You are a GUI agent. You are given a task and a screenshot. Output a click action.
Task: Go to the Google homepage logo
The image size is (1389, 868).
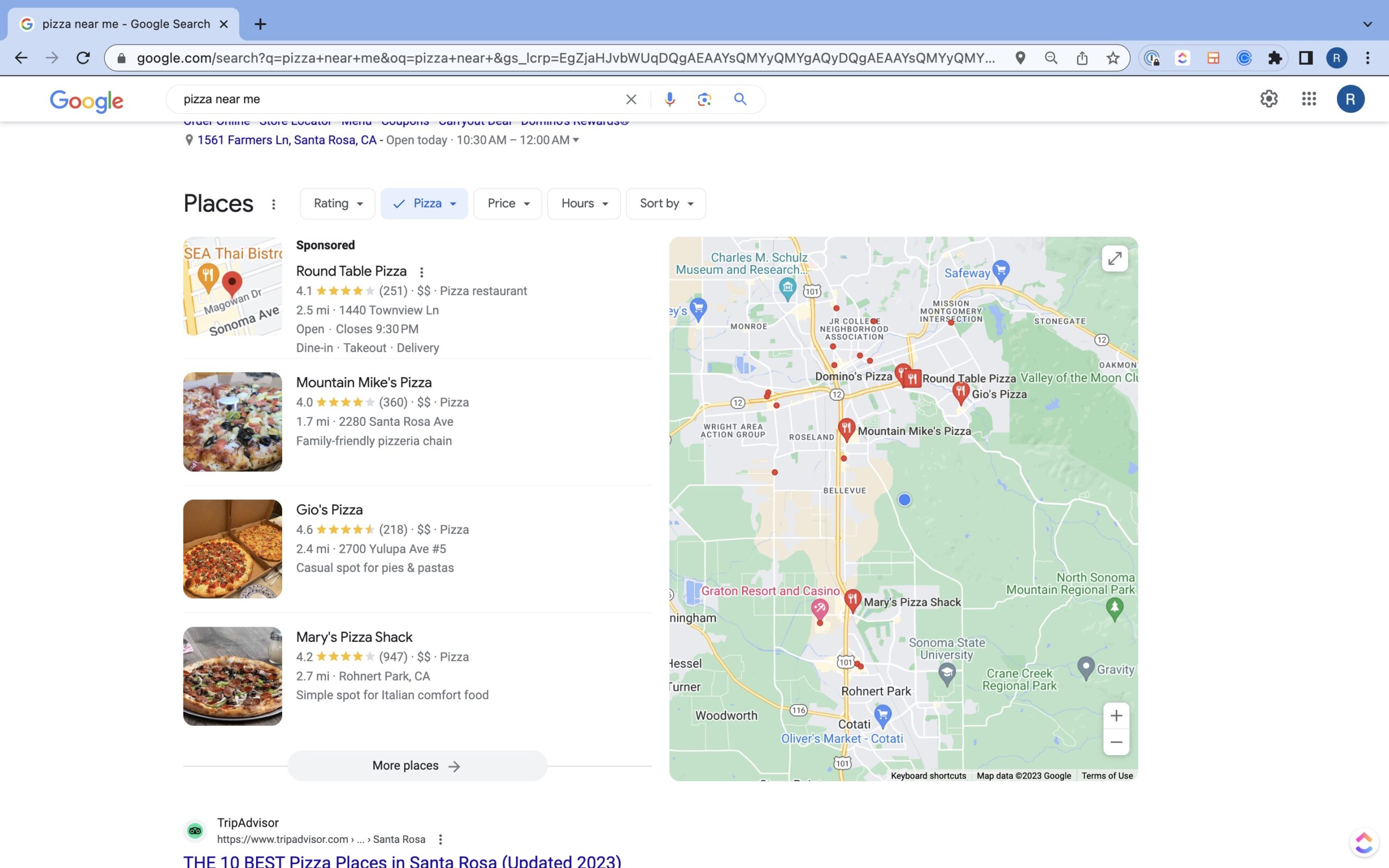click(87, 101)
